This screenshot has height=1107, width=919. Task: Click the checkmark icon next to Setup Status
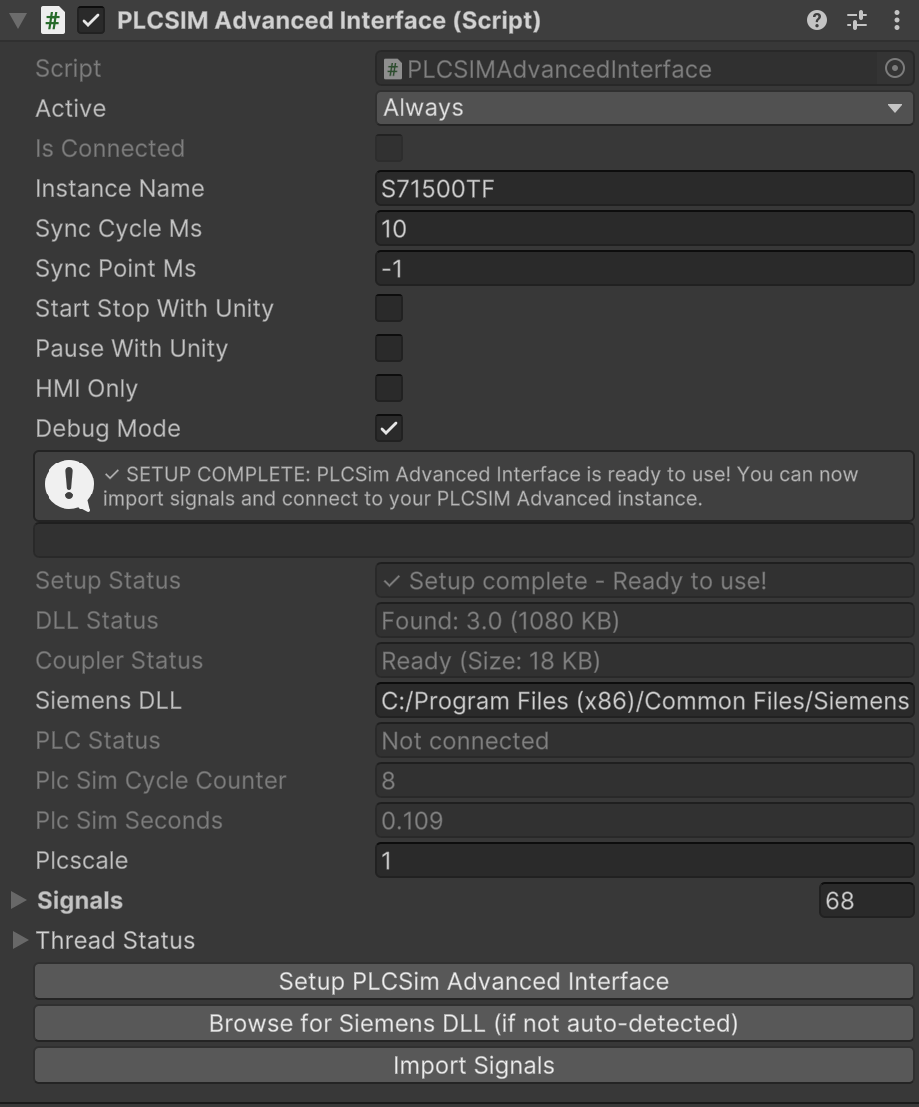(x=393, y=580)
